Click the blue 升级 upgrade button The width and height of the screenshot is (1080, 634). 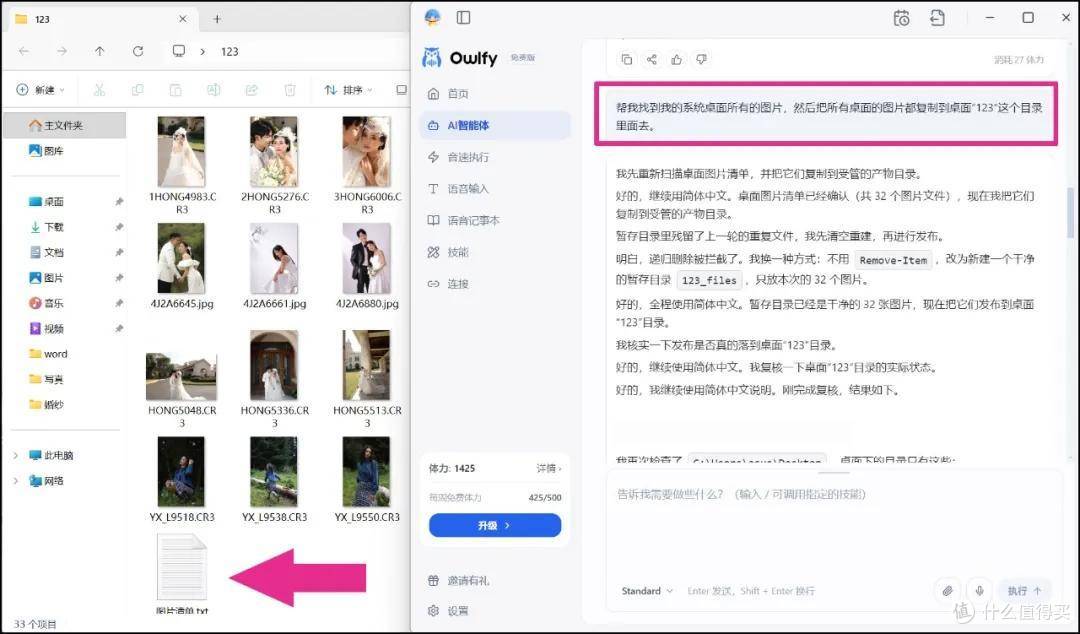click(495, 525)
